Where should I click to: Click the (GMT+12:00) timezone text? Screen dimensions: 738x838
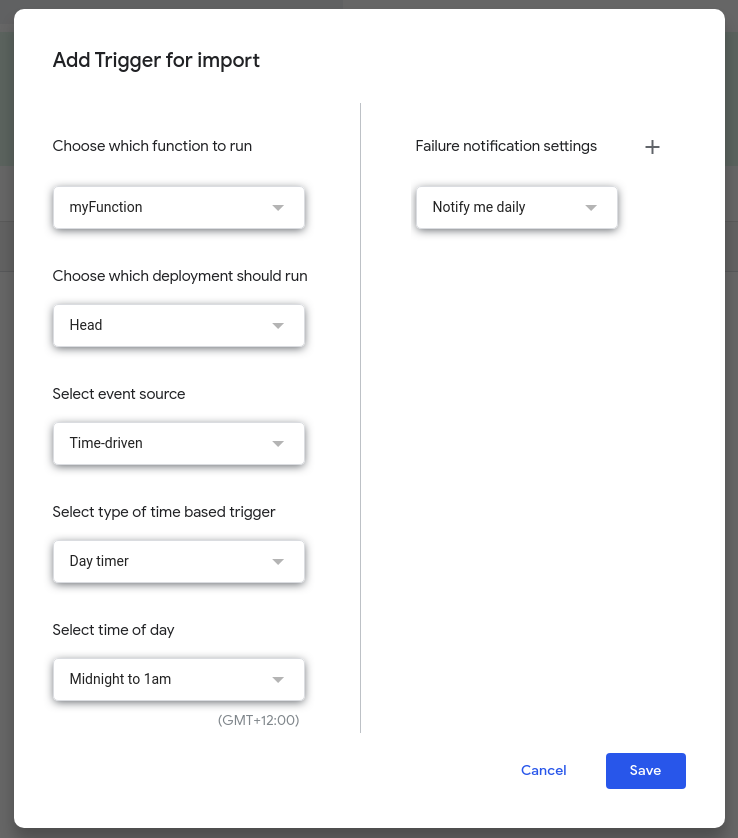pos(258,720)
